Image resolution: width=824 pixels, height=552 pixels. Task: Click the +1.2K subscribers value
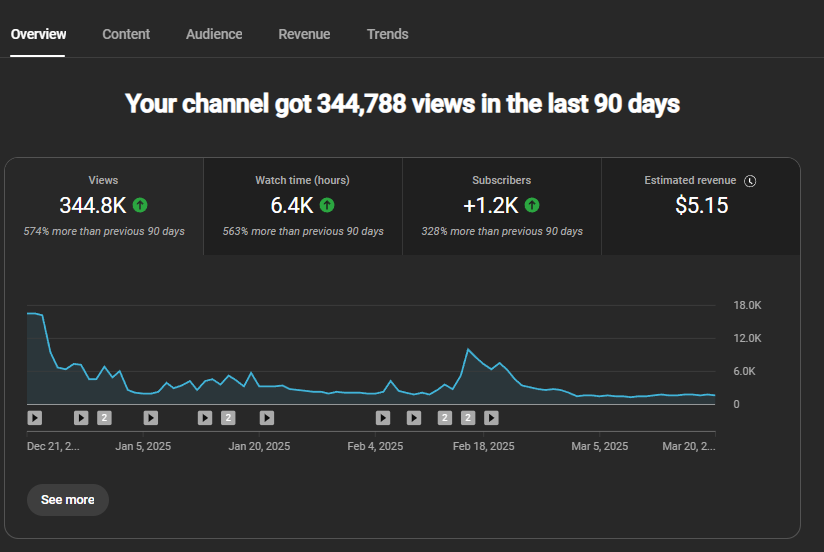click(490, 205)
